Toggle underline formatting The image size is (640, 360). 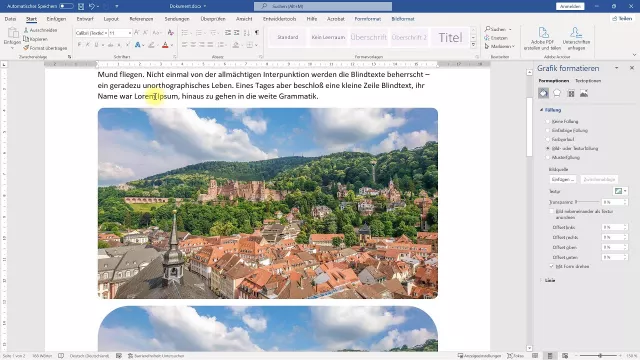[x=96, y=45]
